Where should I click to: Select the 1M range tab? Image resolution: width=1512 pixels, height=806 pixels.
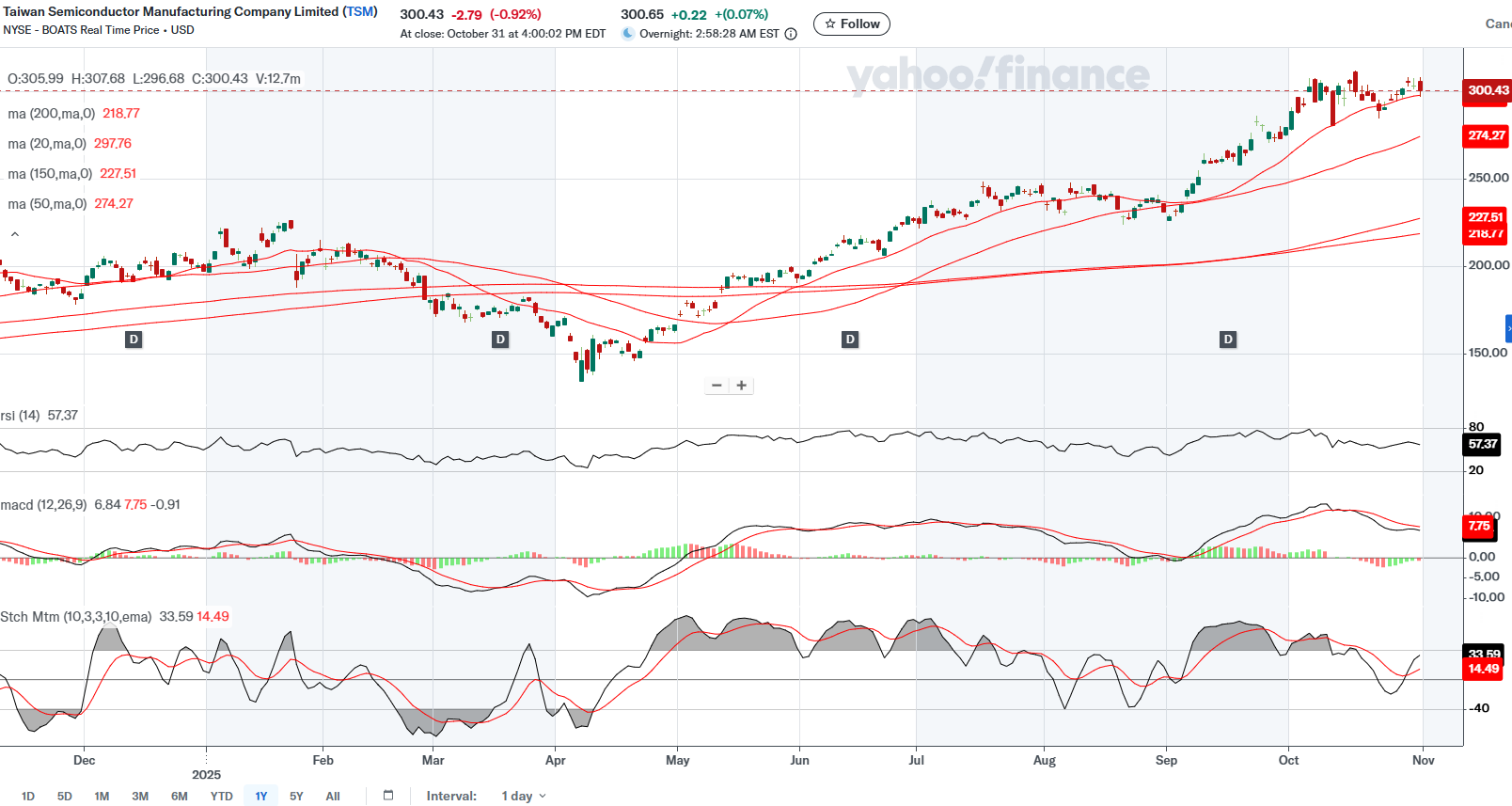102,796
